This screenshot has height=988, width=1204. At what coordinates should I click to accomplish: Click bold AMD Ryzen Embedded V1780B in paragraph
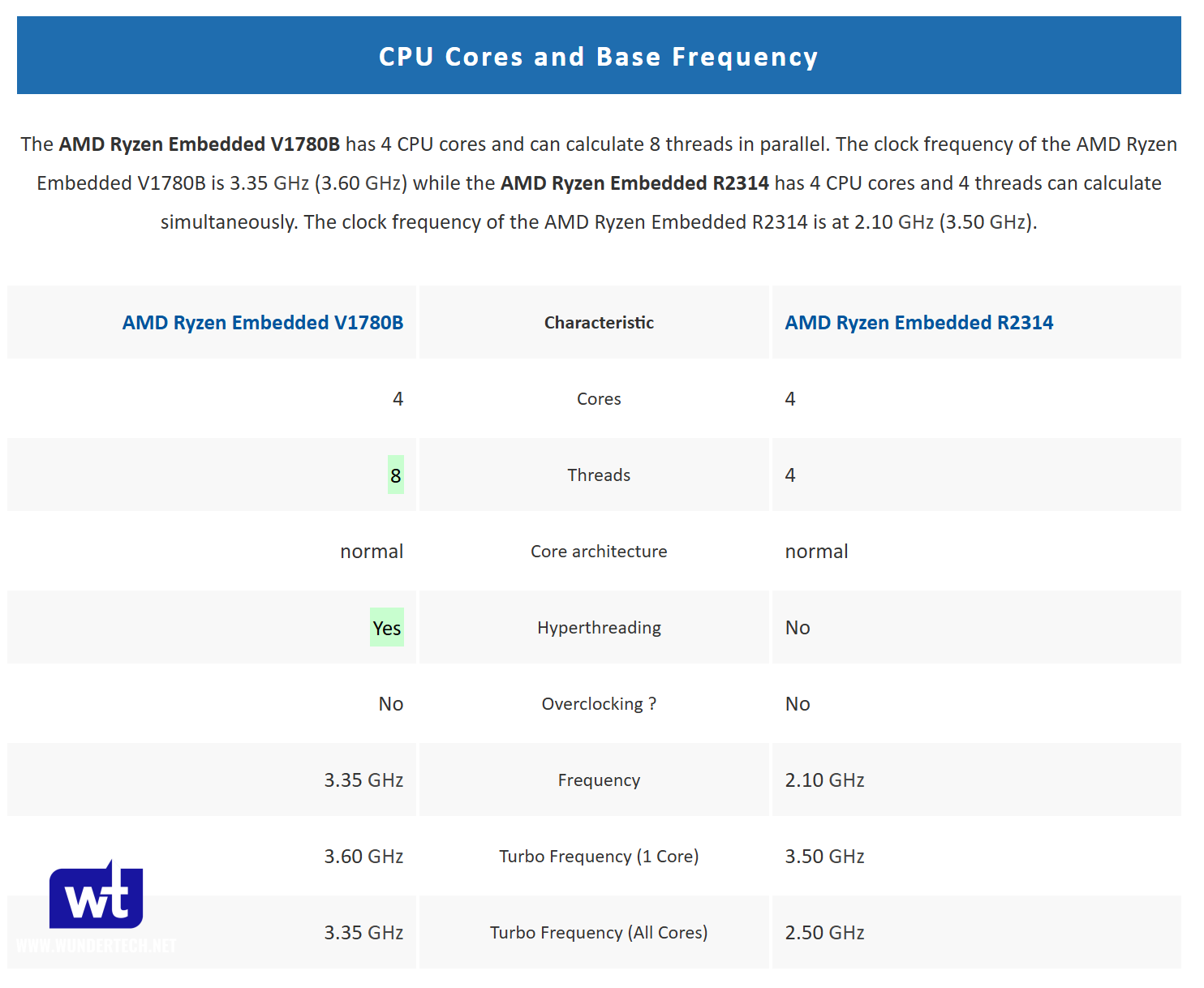(x=200, y=144)
